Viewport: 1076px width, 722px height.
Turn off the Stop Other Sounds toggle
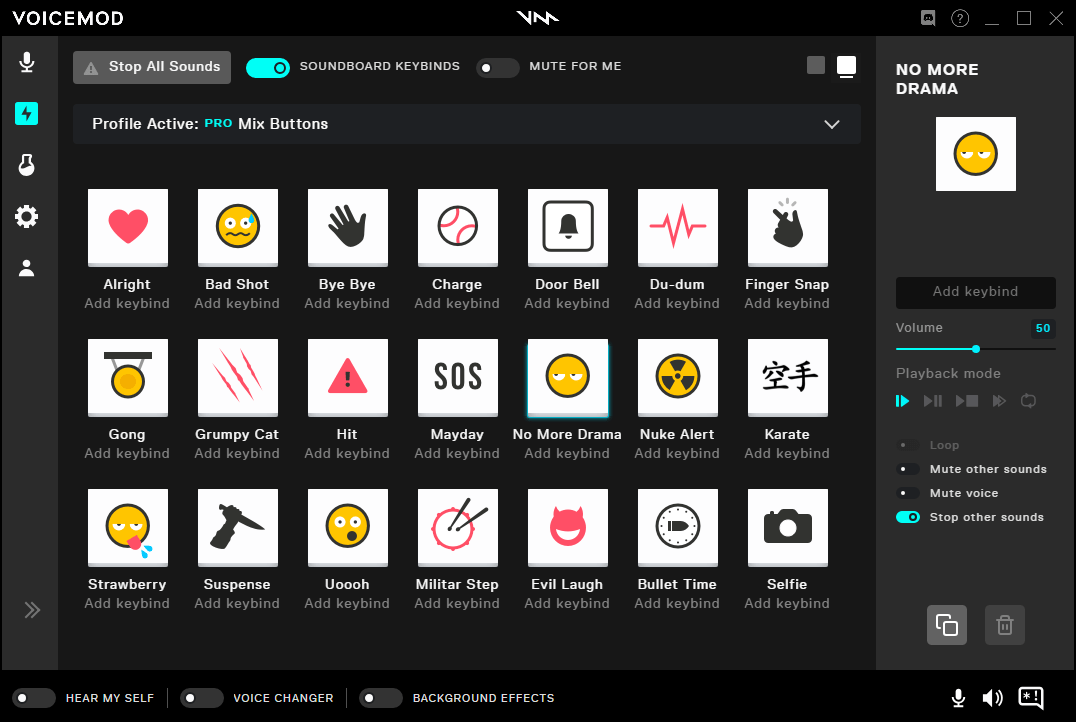click(908, 517)
